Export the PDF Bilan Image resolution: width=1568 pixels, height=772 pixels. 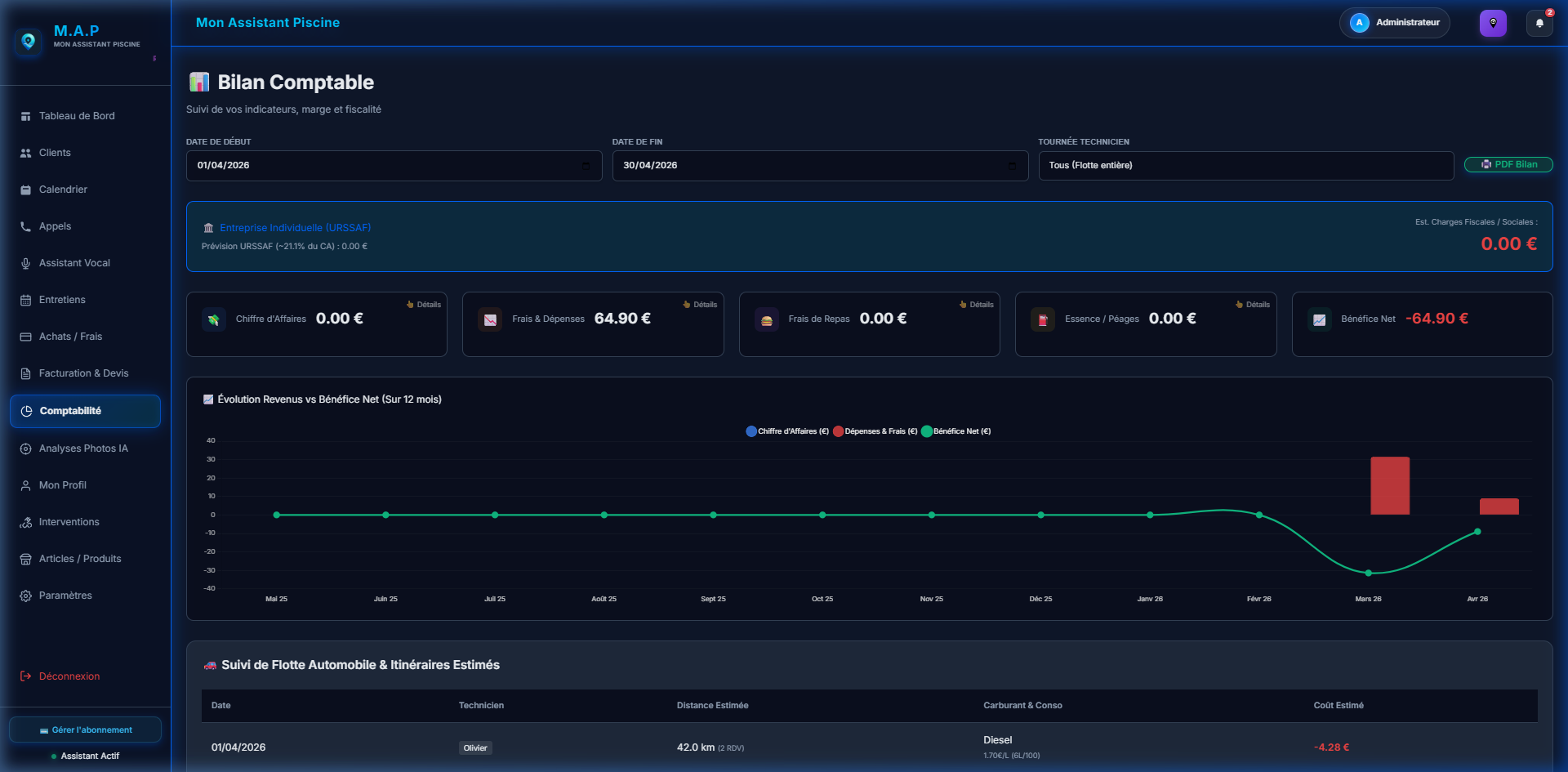point(1508,165)
